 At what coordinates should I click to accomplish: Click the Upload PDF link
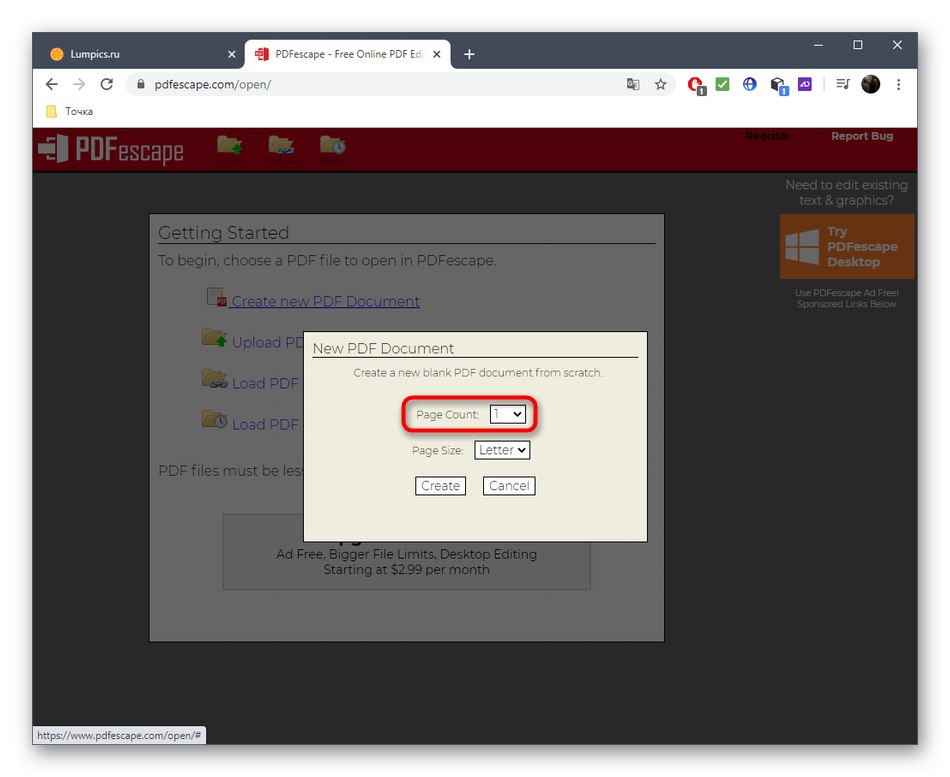267,342
